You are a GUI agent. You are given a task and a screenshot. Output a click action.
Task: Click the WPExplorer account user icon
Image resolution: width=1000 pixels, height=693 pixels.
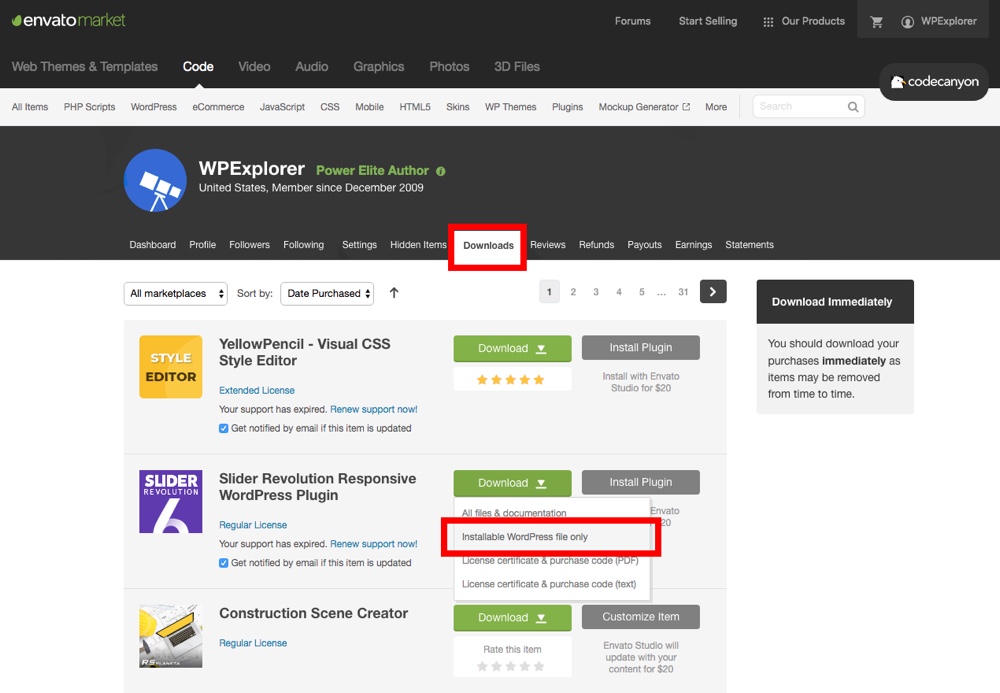[907, 22]
